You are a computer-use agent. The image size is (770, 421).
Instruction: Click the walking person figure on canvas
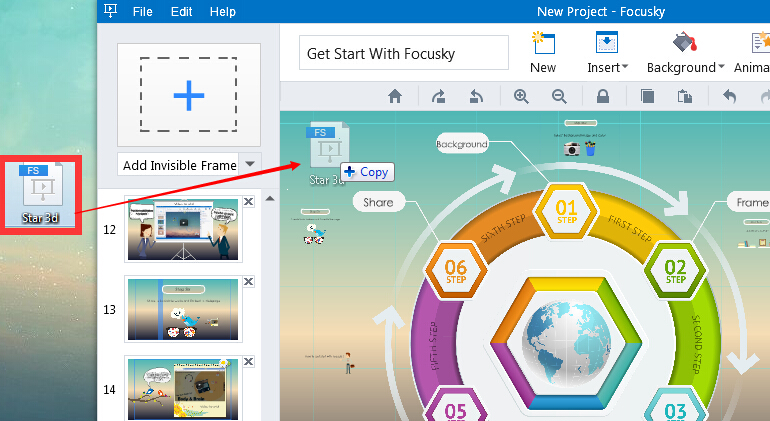348,363
